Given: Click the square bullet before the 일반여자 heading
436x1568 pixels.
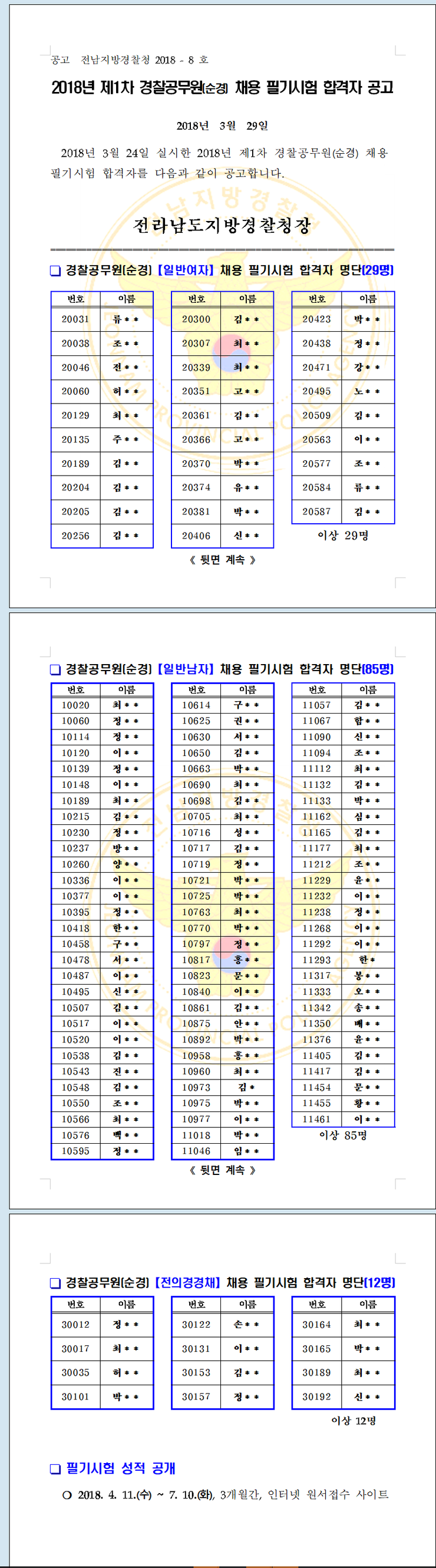Looking at the screenshot, I should tap(55, 270).
